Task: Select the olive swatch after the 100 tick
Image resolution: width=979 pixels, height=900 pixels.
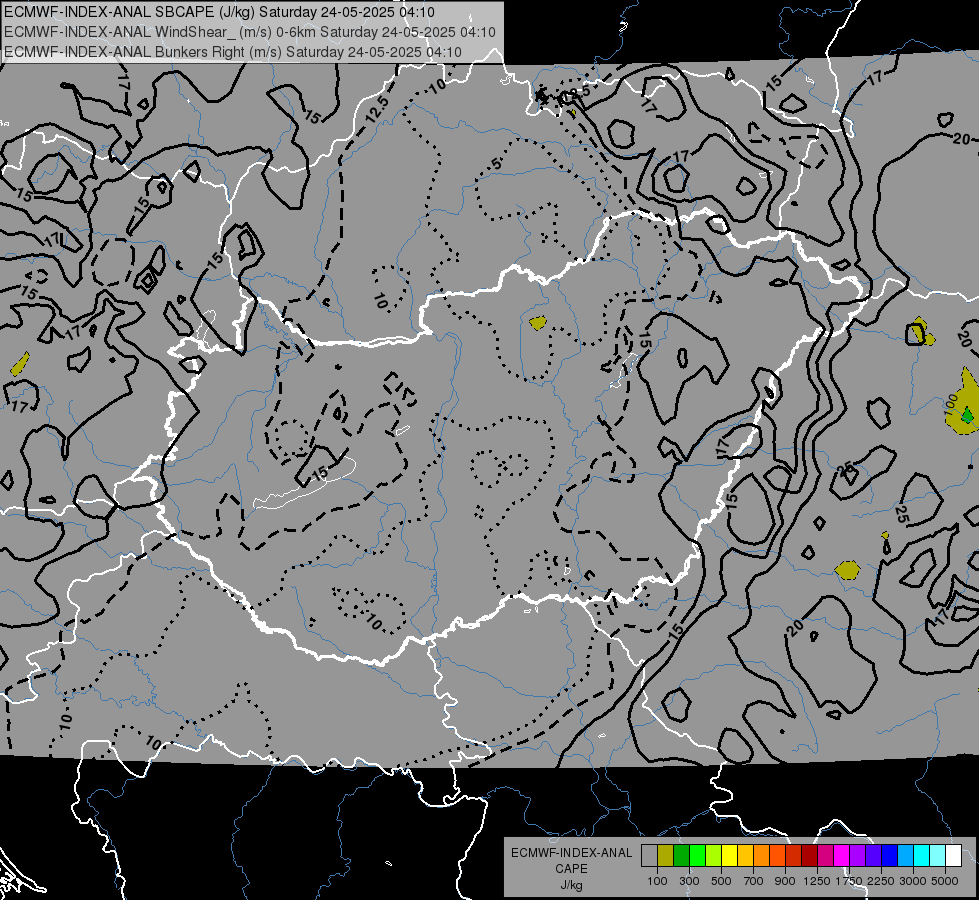Action: click(x=666, y=855)
